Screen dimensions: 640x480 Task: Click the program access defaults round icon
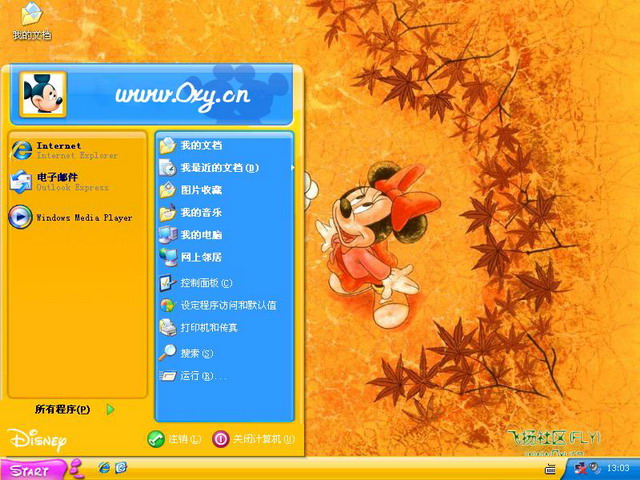tap(167, 305)
